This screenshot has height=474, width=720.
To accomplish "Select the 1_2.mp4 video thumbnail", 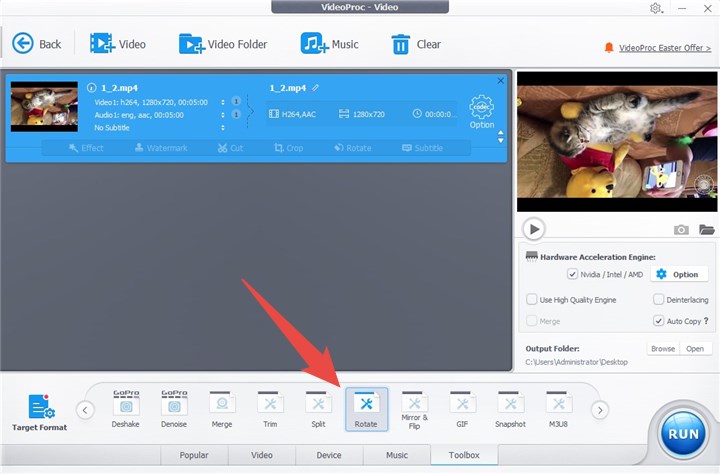I will (x=44, y=107).
